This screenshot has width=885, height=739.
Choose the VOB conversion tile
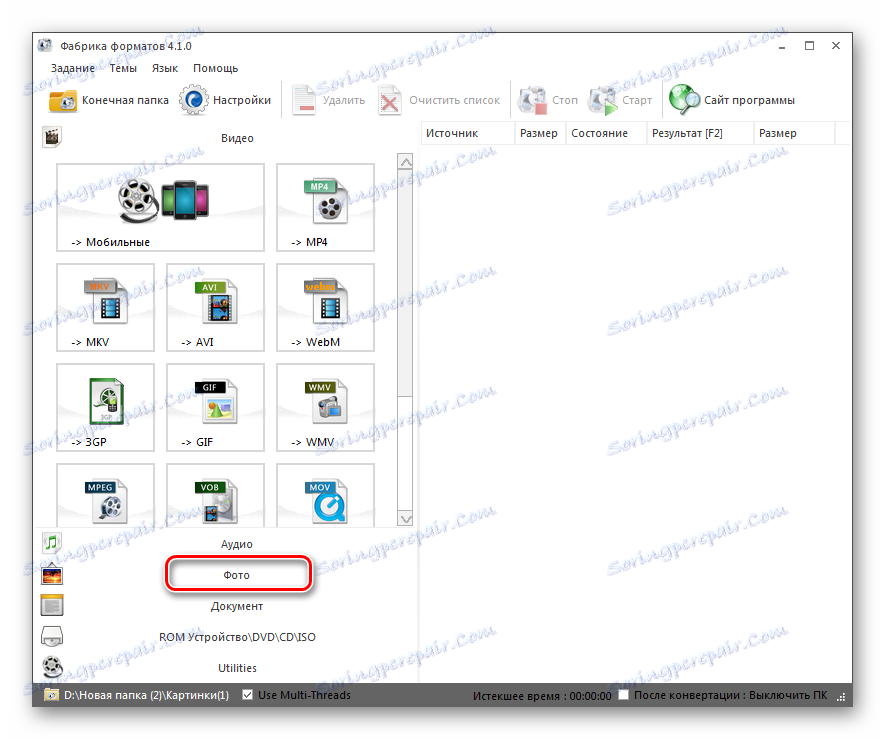(215, 495)
